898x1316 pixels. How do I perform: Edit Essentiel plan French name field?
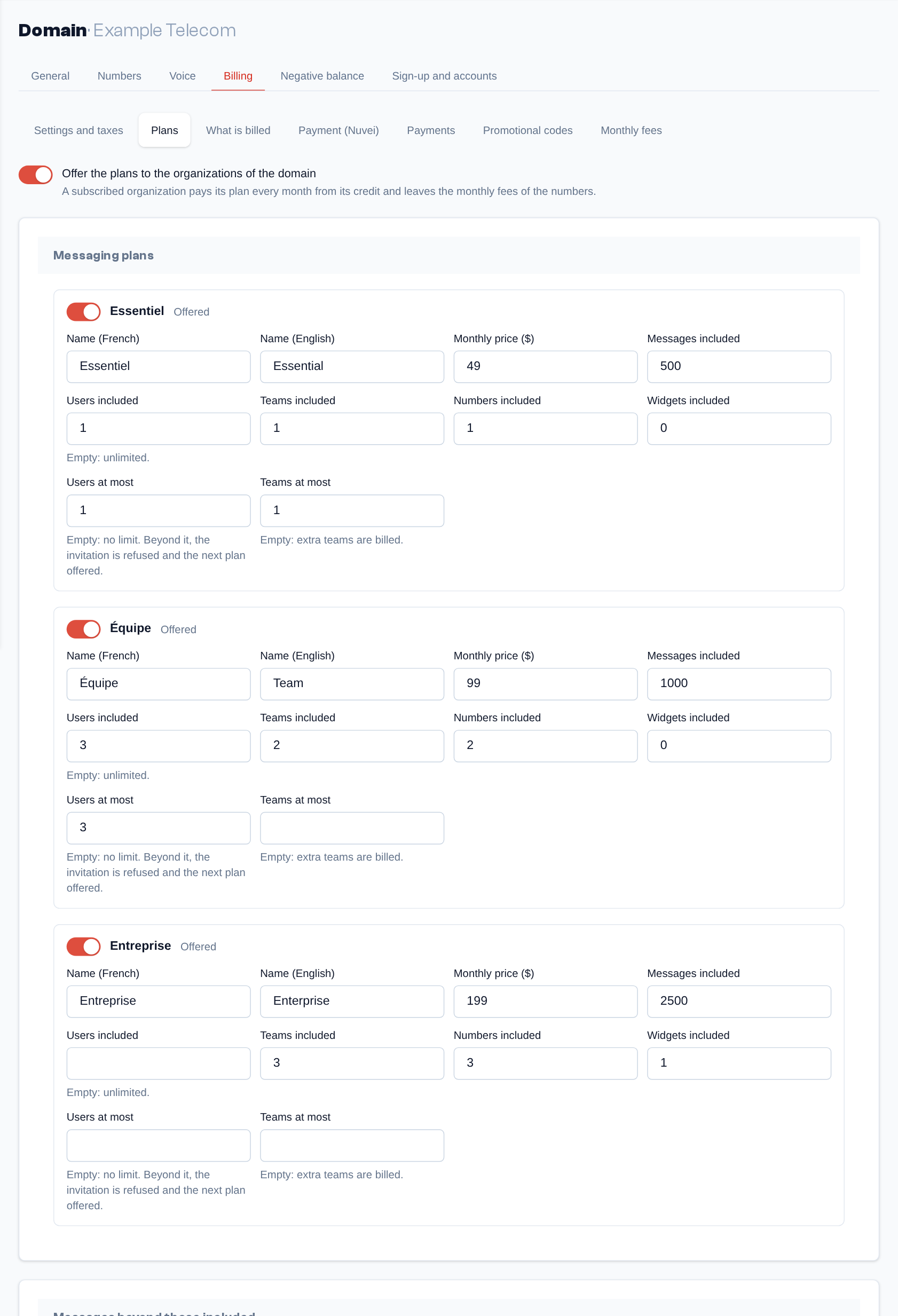(159, 366)
